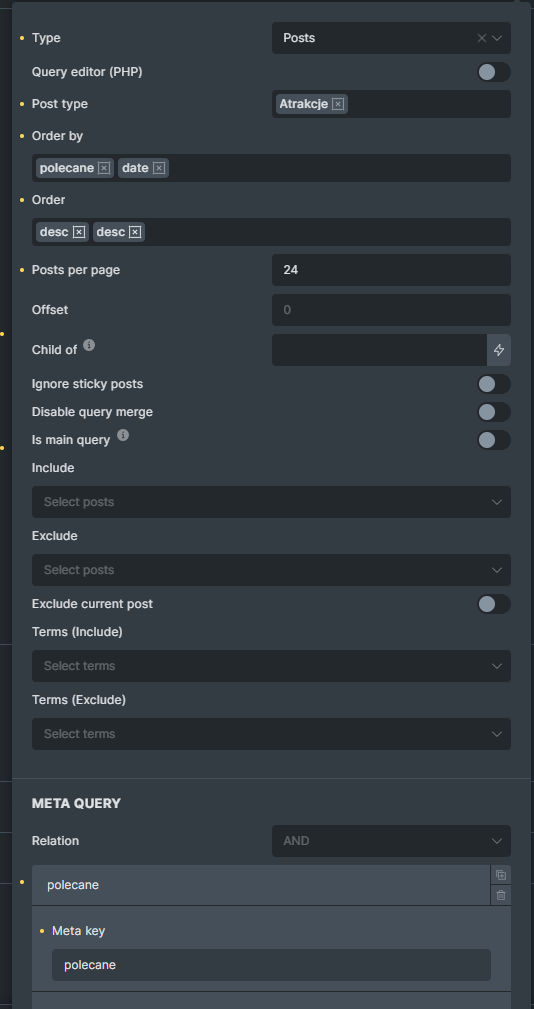The image size is (534, 1009).
Task: Click the Posts per page field
Action: pyautogui.click(x=391, y=270)
